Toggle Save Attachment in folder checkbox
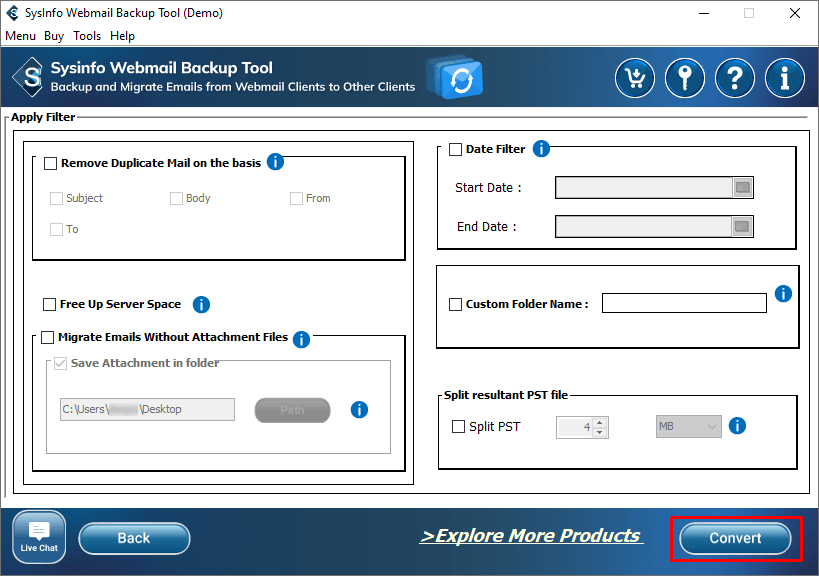The image size is (819, 576). [61, 363]
